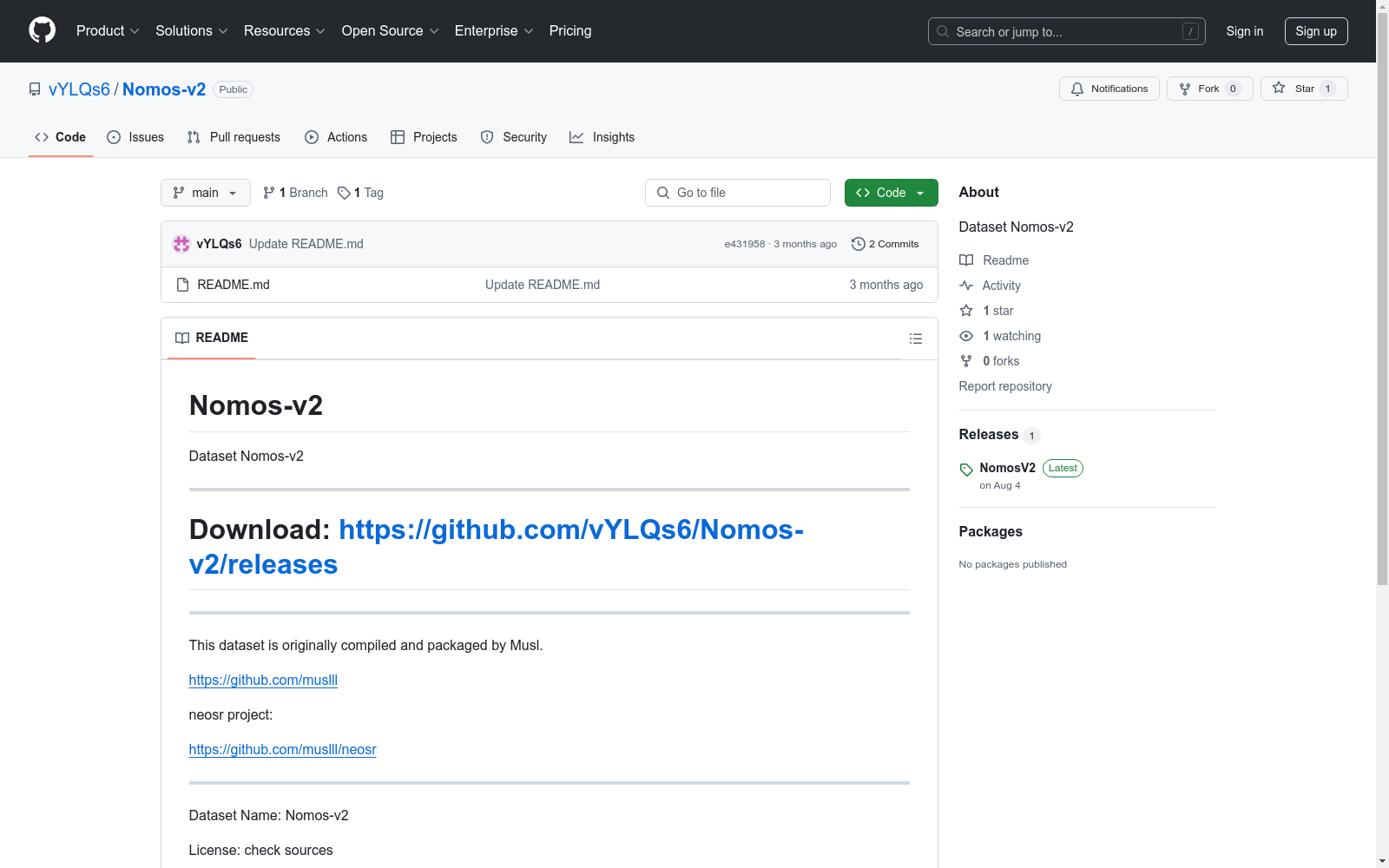The width and height of the screenshot is (1389, 868).
Task: Click the fork icon next to 0 forks
Action: coord(966,361)
